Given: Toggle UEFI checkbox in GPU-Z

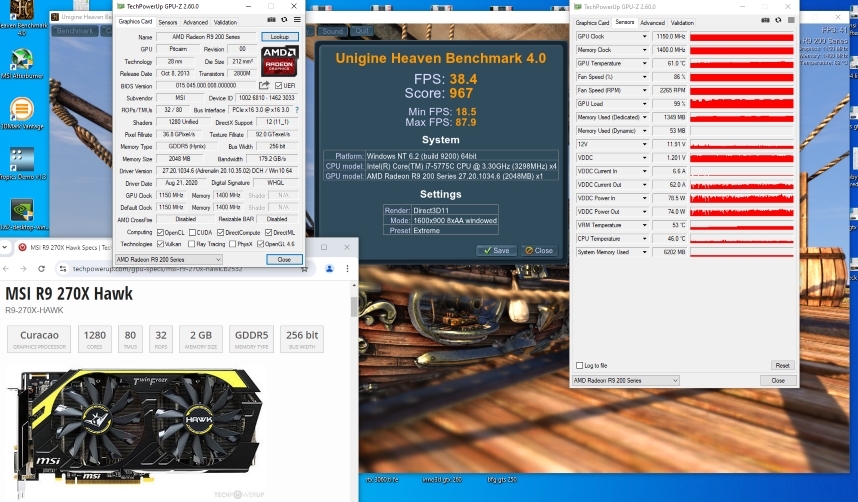Looking at the screenshot, I should tap(279, 85).
